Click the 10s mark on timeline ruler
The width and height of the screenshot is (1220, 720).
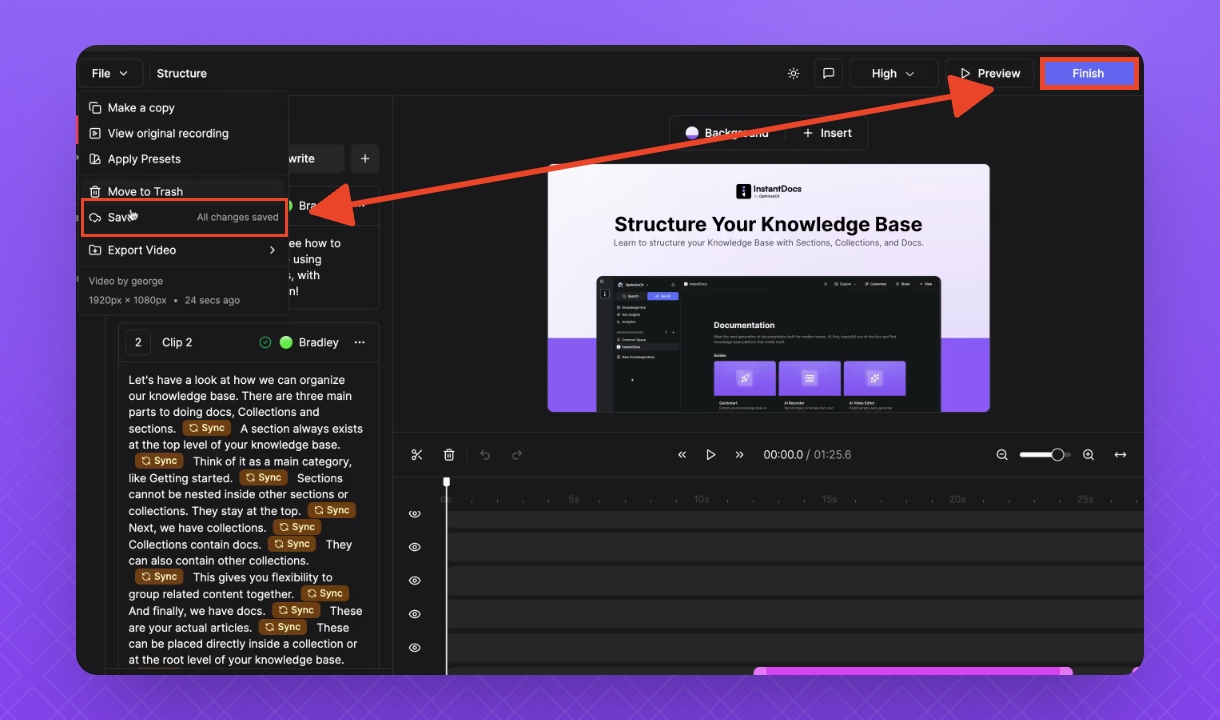pos(702,499)
